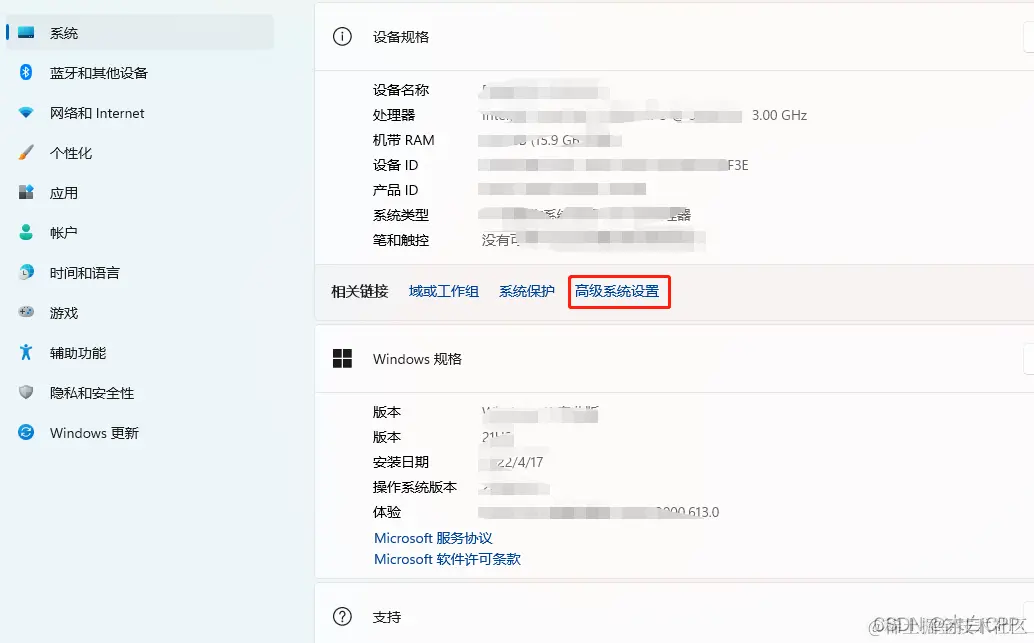1034x643 pixels.
Task: Select 帐户 in the sidebar
Action: [140, 232]
